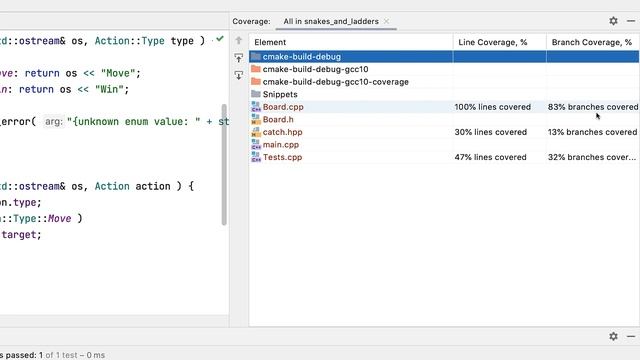Select Tests.cpp in coverage list
Image resolution: width=640 pixels, height=360 pixels.
click(444, 157)
